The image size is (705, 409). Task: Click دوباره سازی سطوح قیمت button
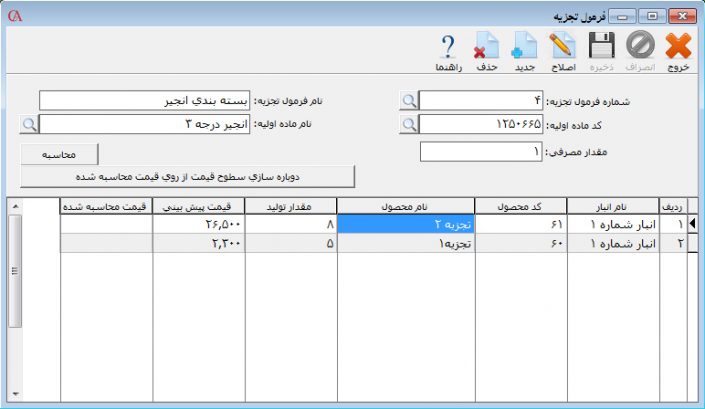188,176
